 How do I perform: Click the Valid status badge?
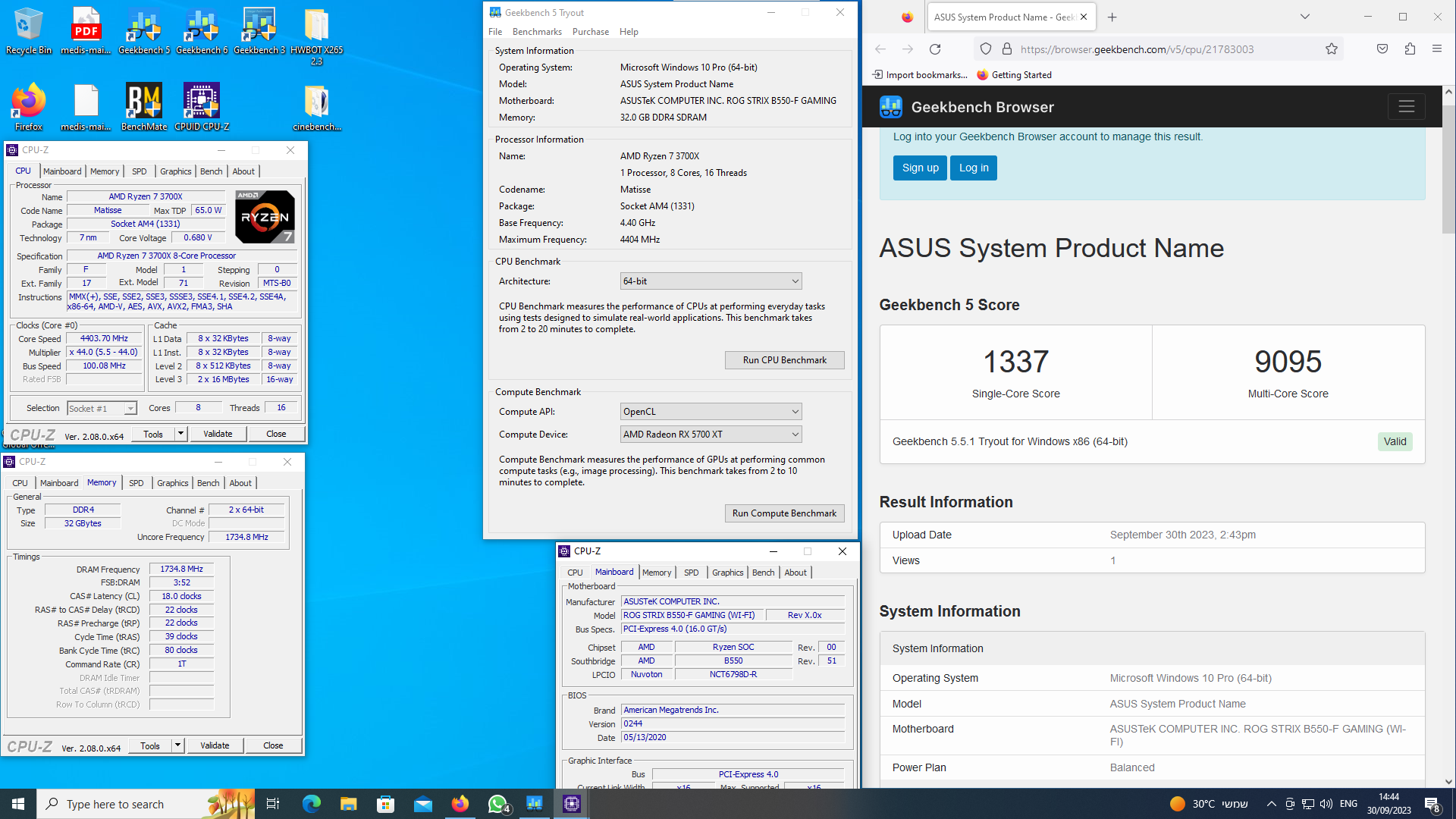coord(1395,441)
